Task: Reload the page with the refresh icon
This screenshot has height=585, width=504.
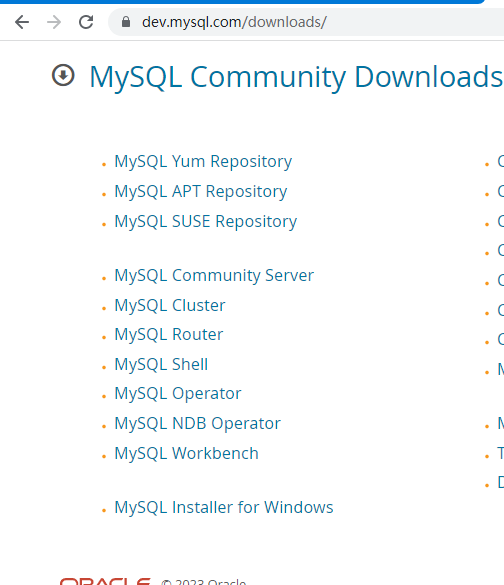Action: tap(86, 22)
